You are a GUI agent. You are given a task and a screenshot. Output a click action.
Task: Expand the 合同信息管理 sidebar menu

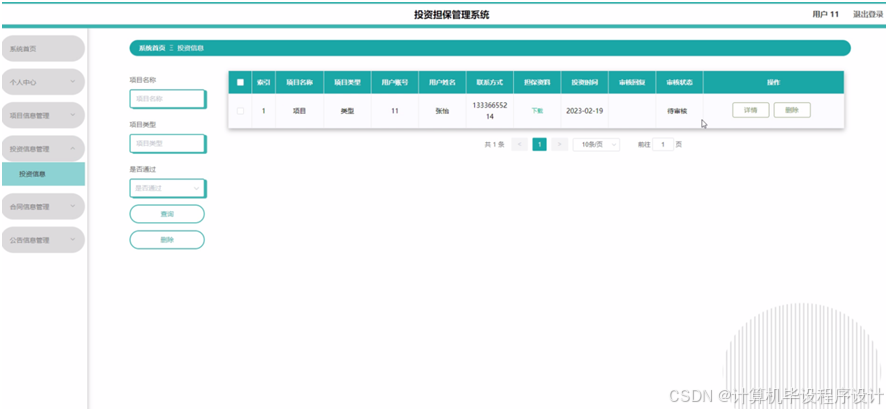click(x=43, y=207)
